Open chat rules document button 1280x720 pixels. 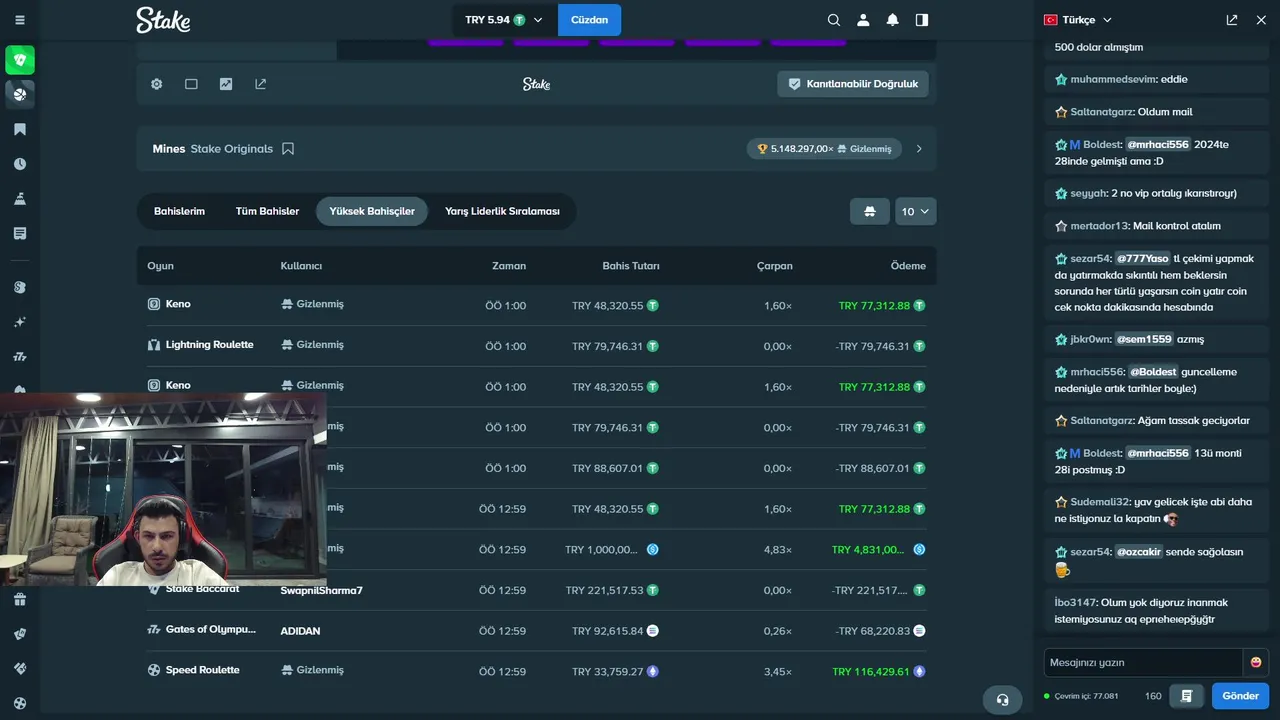(1186, 696)
